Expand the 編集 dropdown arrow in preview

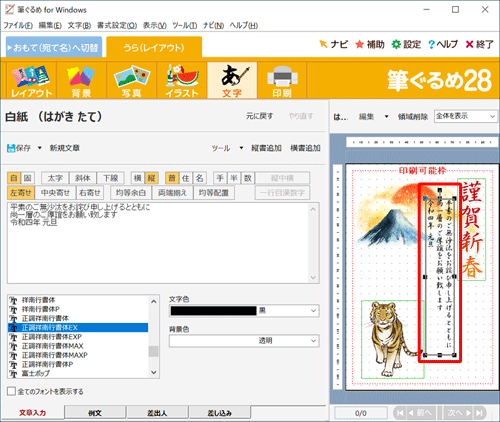387,117
